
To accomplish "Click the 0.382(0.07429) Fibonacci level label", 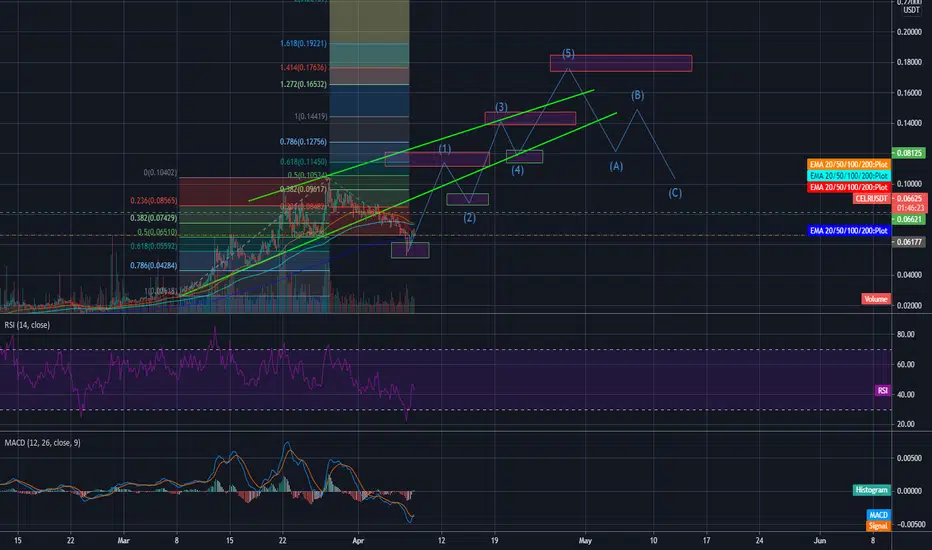I will (153, 218).
